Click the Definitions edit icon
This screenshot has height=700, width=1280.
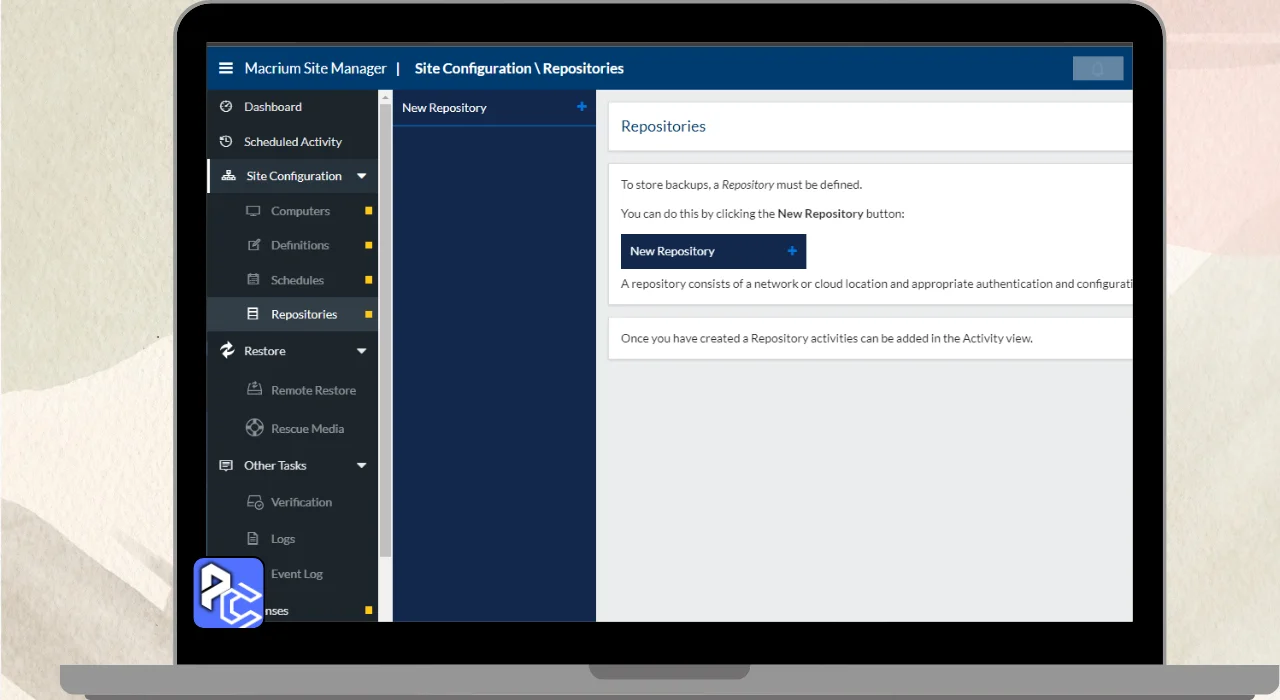point(253,245)
